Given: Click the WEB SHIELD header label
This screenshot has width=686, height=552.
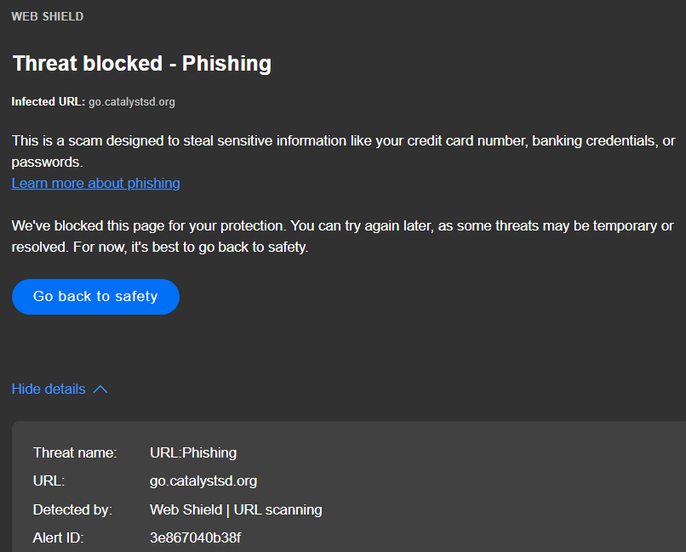Looking at the screenshot, I should point(47,17).
